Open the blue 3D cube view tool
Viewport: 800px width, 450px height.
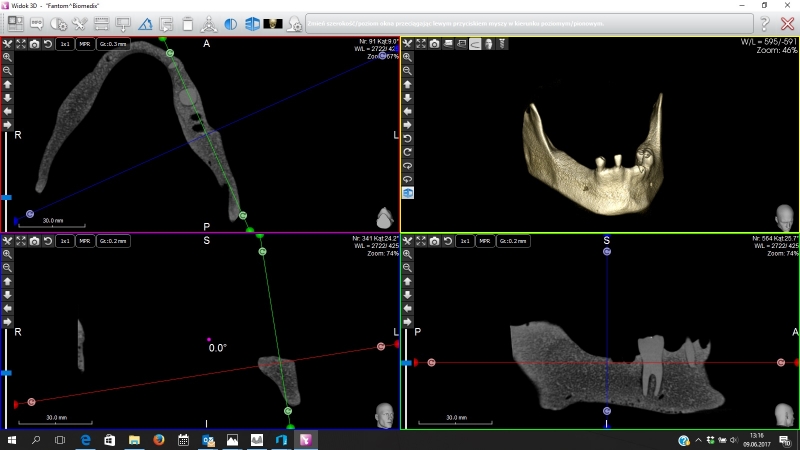[x=252, y=22]
